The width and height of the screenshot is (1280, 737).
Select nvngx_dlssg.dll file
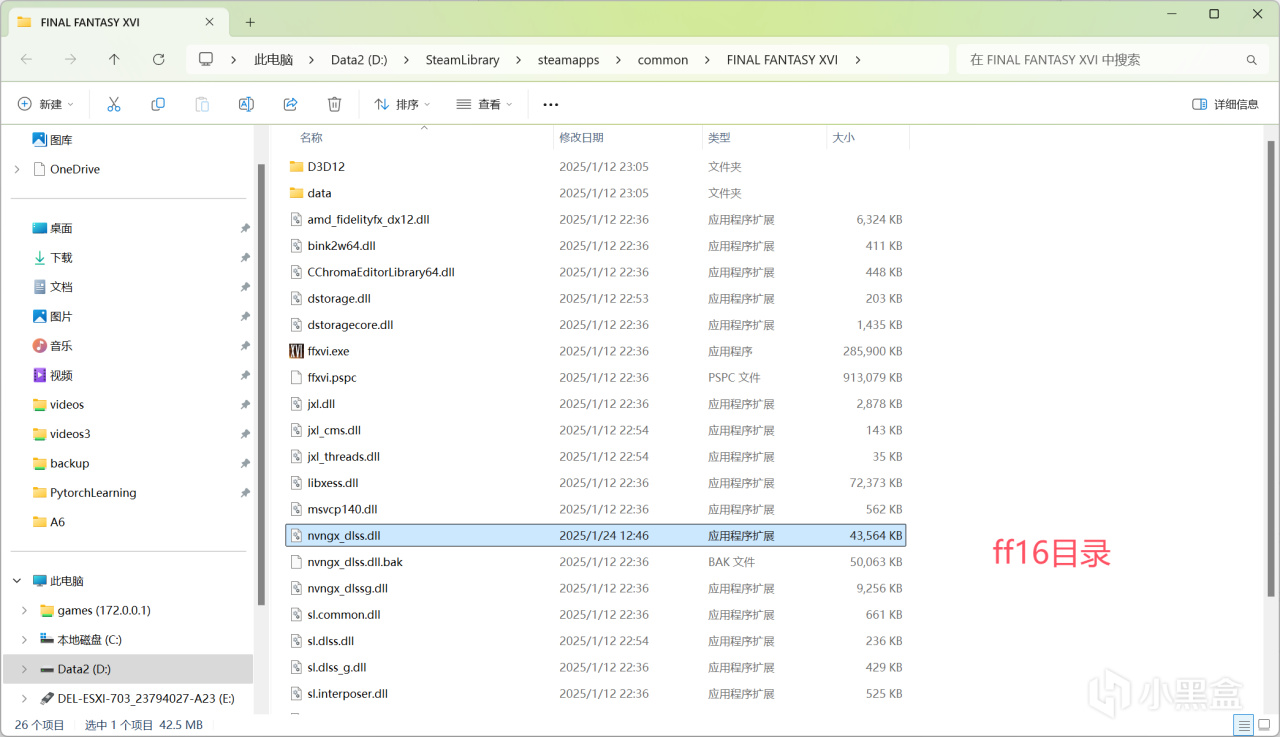click(x=347, y=588)
